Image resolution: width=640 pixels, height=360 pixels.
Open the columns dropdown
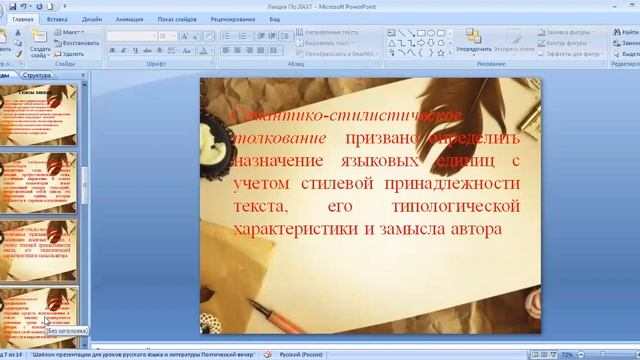pyautogui.click(x=276, y=51)
